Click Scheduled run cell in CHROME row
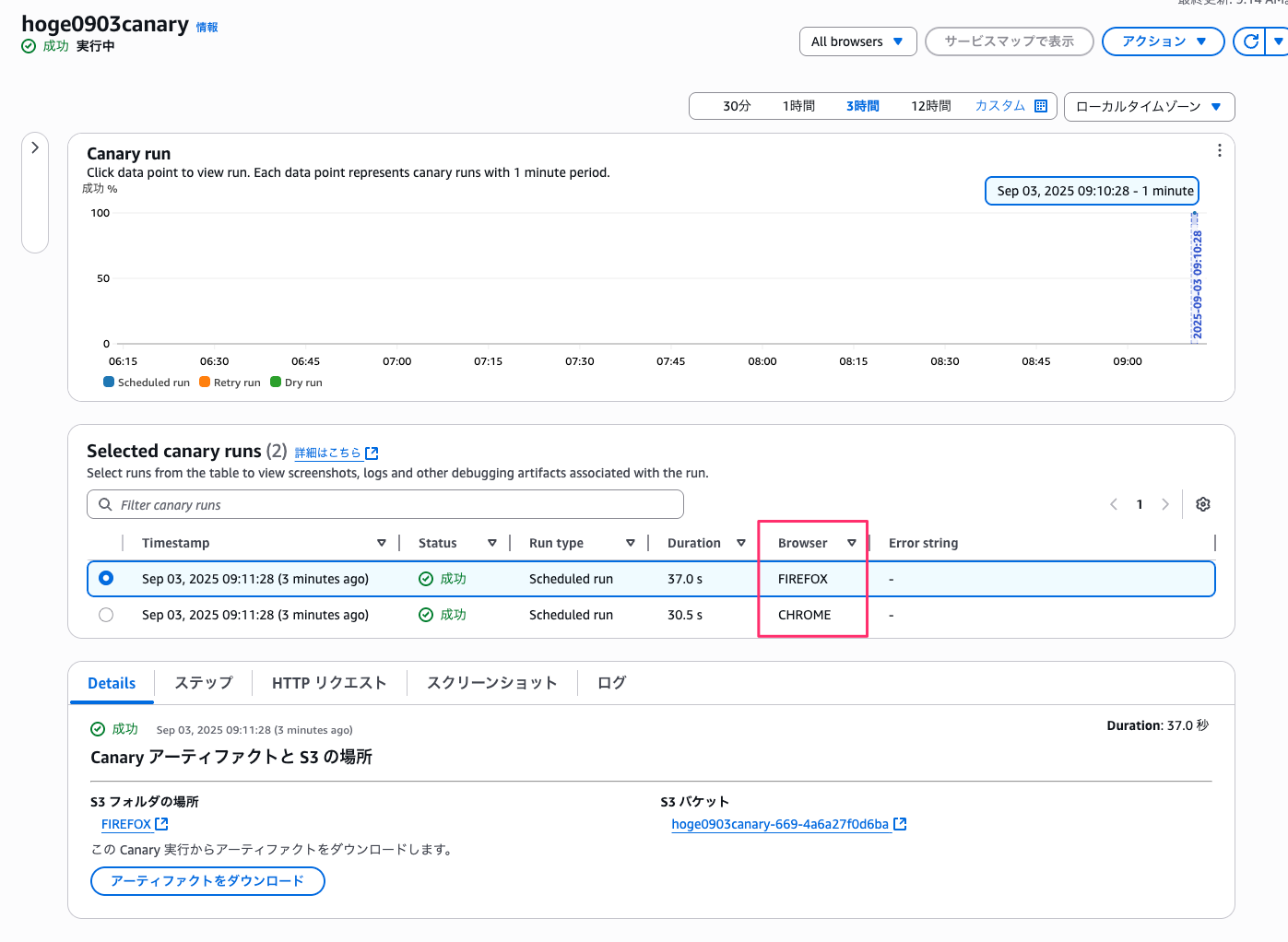The image size is (1288, 942). (571, 615)
